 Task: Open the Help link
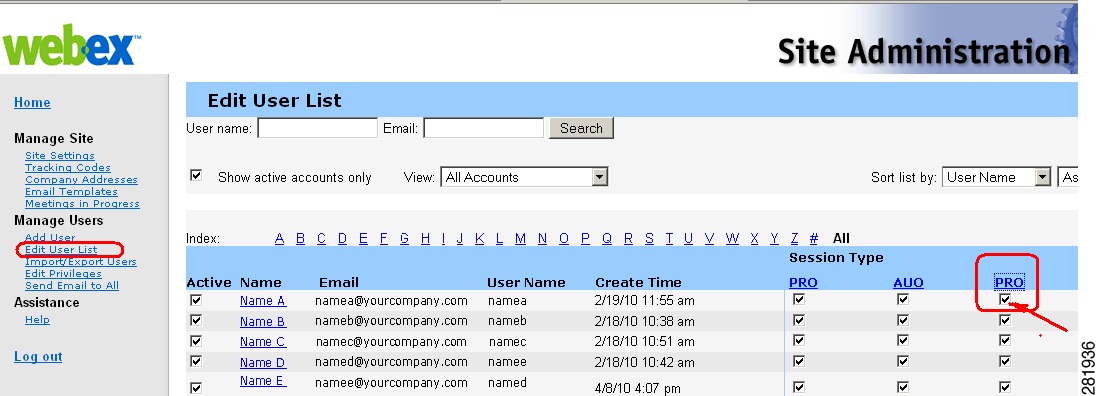pyautogui.click(x=37, y=319)
